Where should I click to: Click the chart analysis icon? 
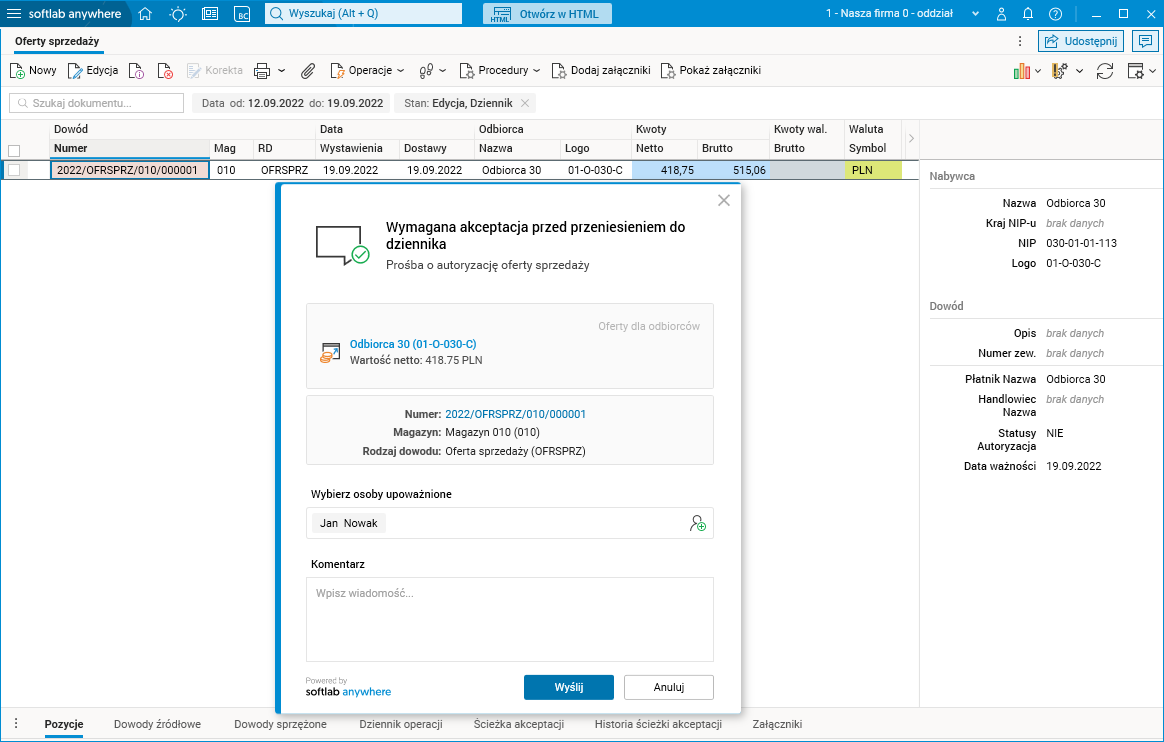1022,70
